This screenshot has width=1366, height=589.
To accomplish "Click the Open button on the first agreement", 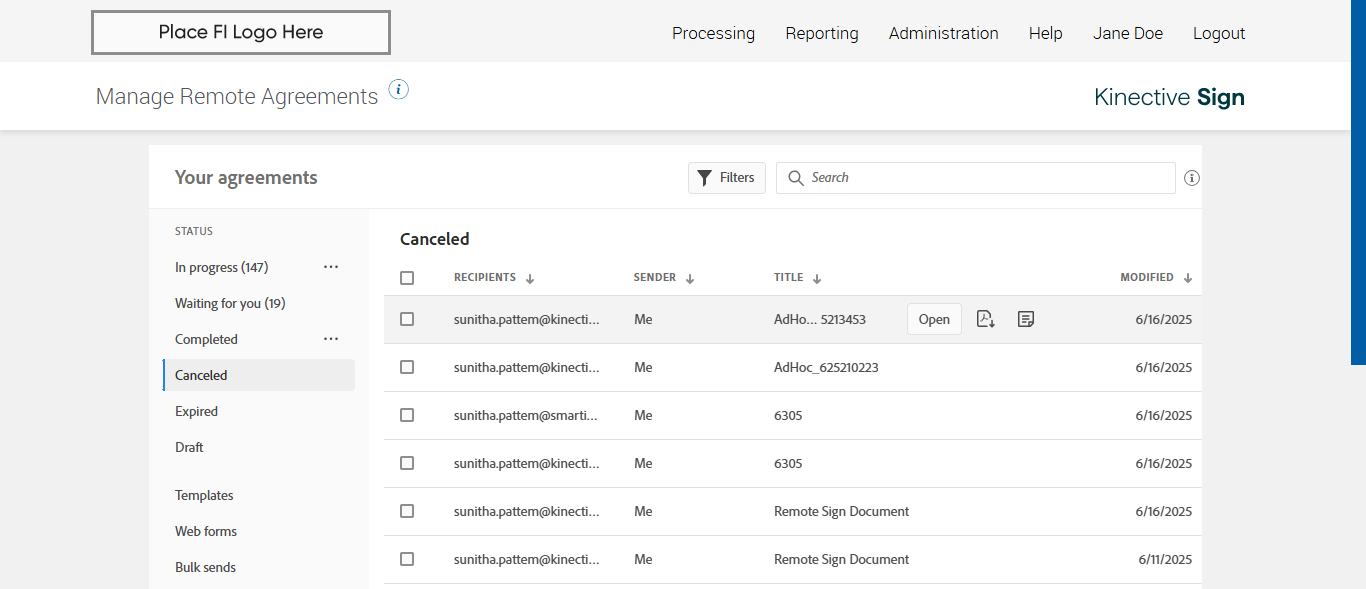I will coord(934,319).
